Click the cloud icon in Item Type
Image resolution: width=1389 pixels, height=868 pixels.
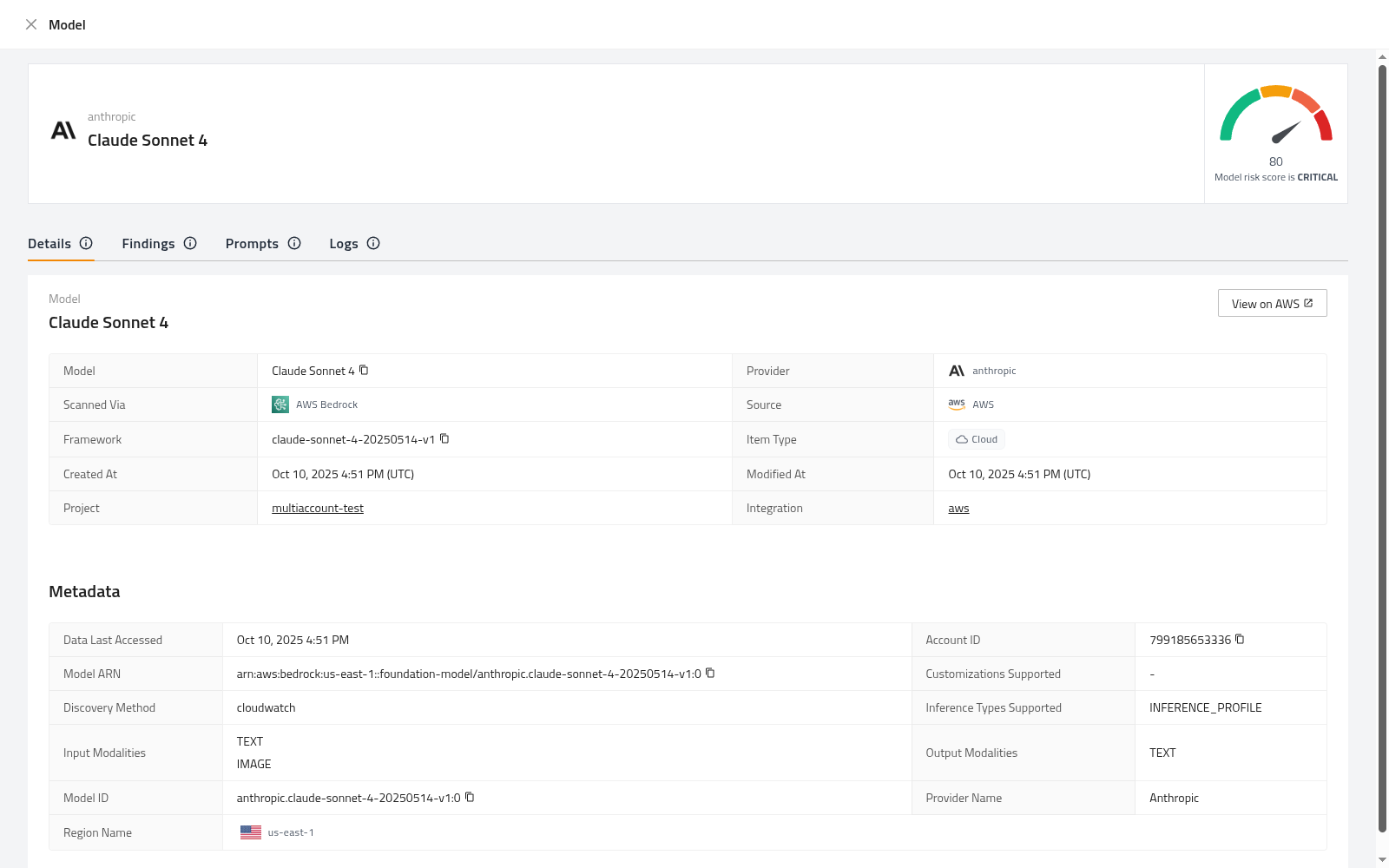(962, 439)
